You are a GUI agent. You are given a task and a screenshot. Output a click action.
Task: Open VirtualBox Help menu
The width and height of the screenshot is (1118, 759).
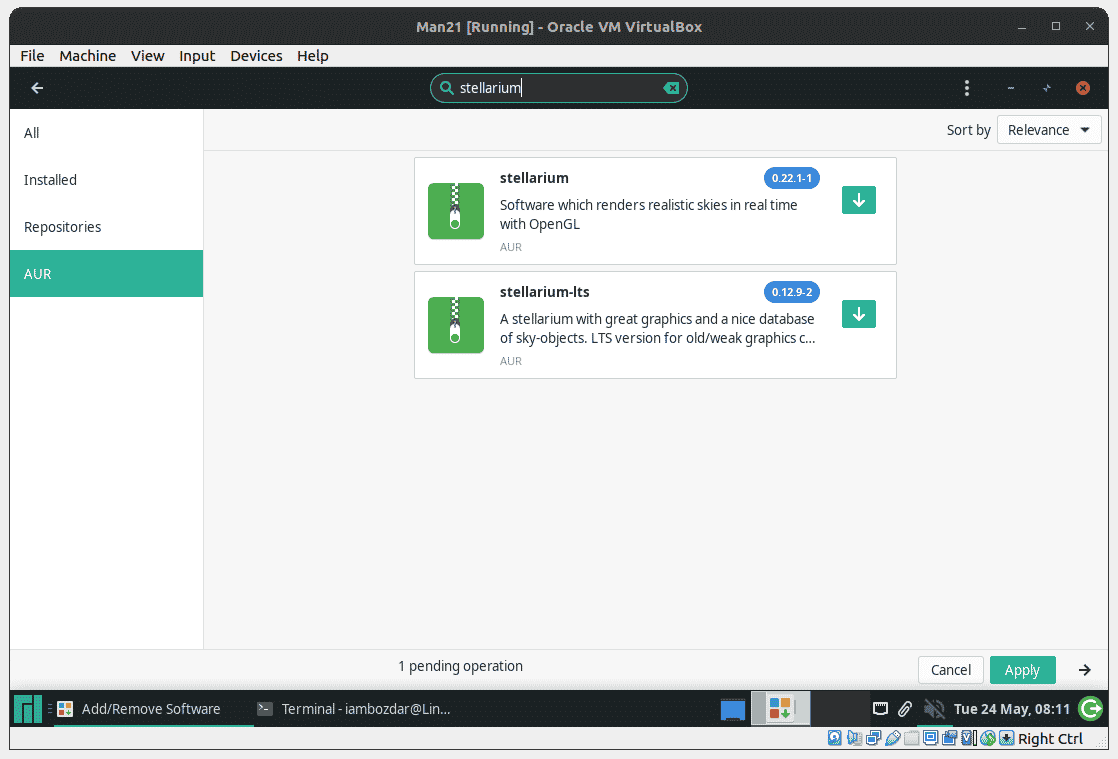tap(312, 56)
